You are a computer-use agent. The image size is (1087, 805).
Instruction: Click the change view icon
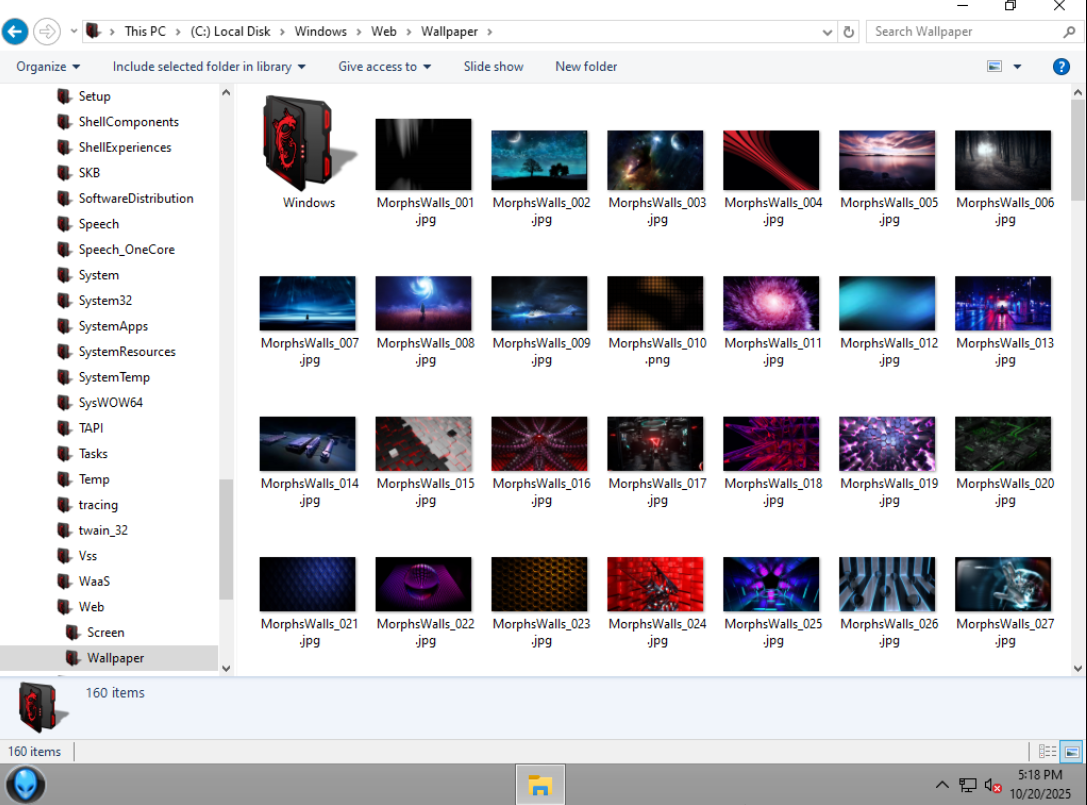(995, 67)
